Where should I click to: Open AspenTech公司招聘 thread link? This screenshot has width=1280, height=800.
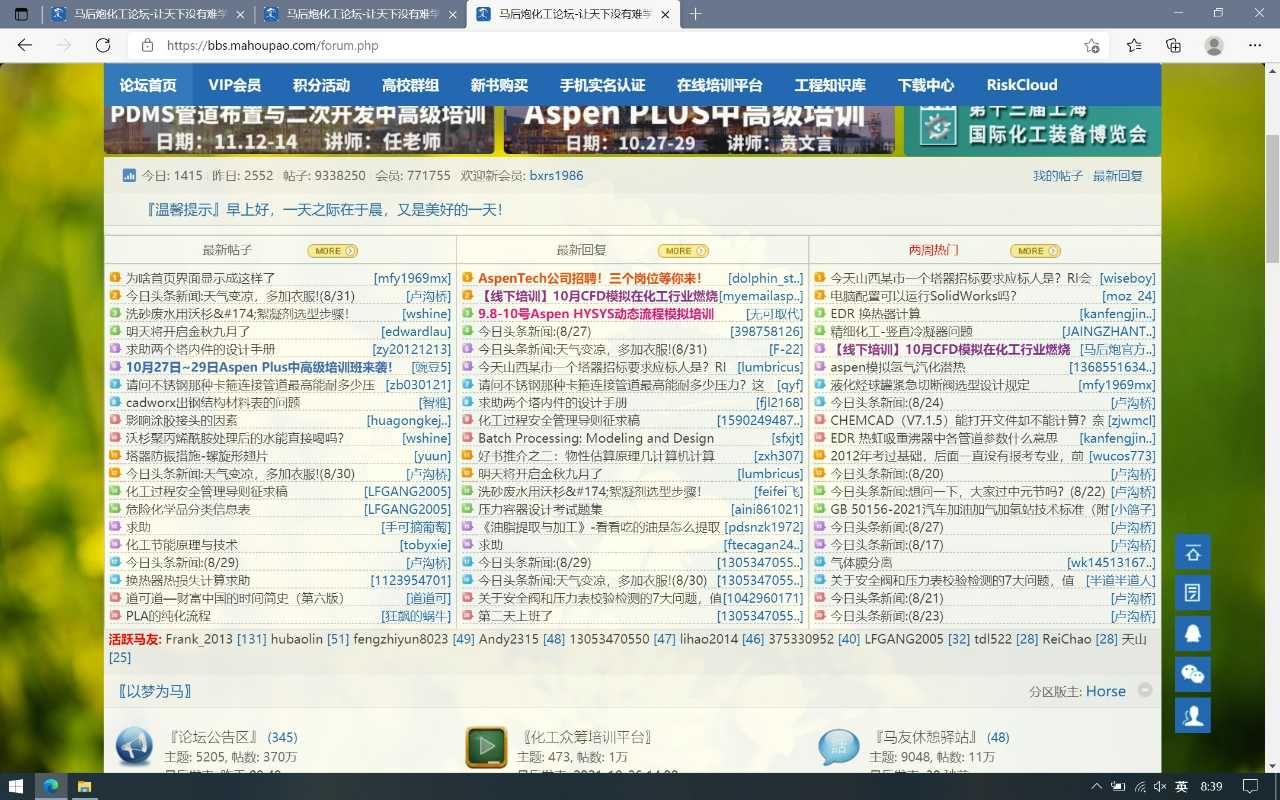point(590,278)
